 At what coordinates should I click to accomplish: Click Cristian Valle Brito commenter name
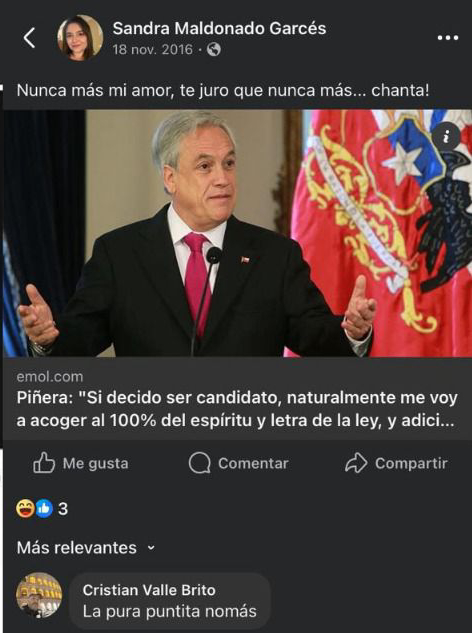click(x=149, y=590)
